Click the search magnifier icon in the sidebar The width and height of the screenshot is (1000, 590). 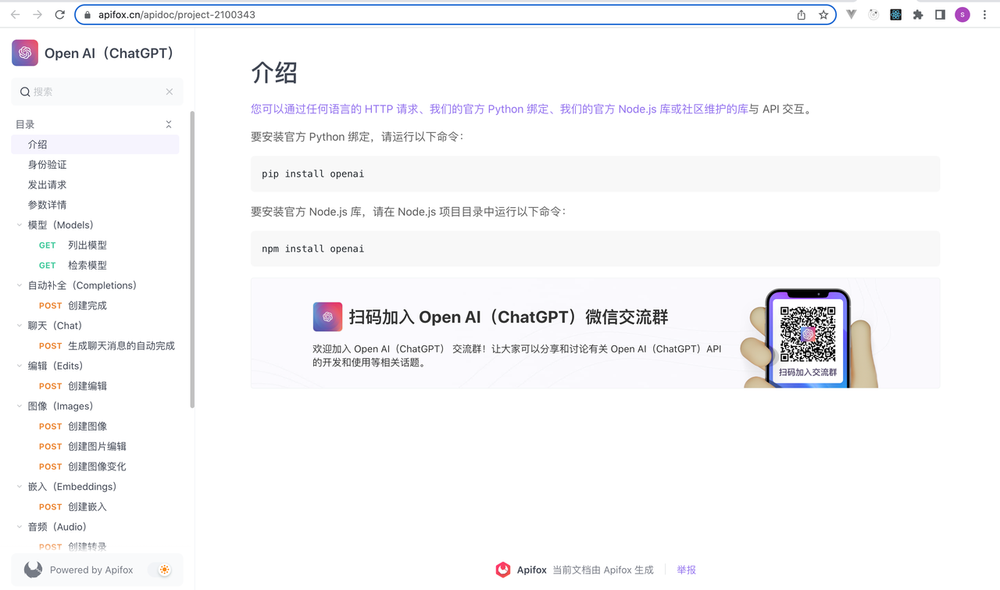[24, 91]
